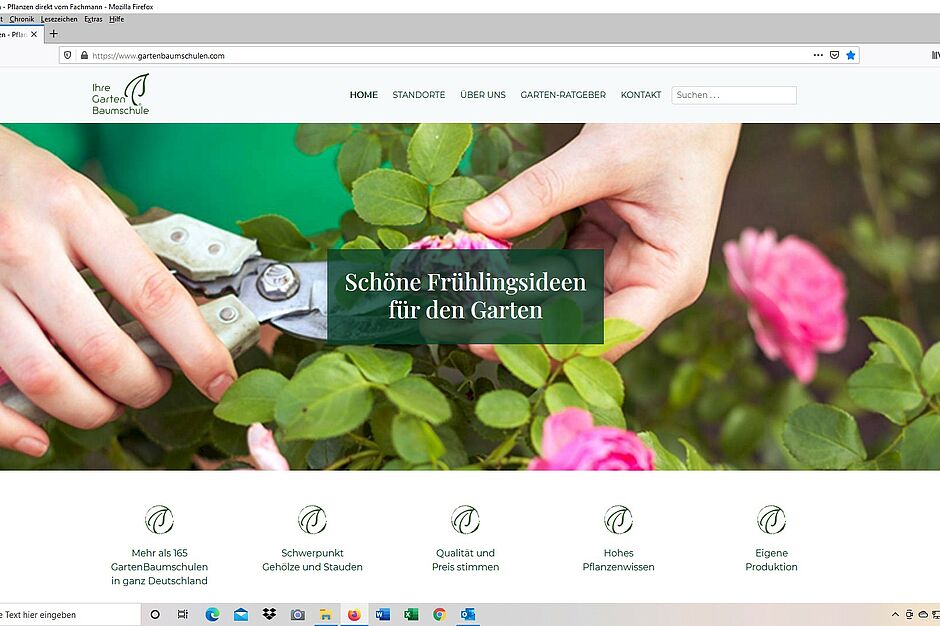Open Microsoft Edge from the taskbar
The height and width of the screenshot is (626, 940).
212,614
